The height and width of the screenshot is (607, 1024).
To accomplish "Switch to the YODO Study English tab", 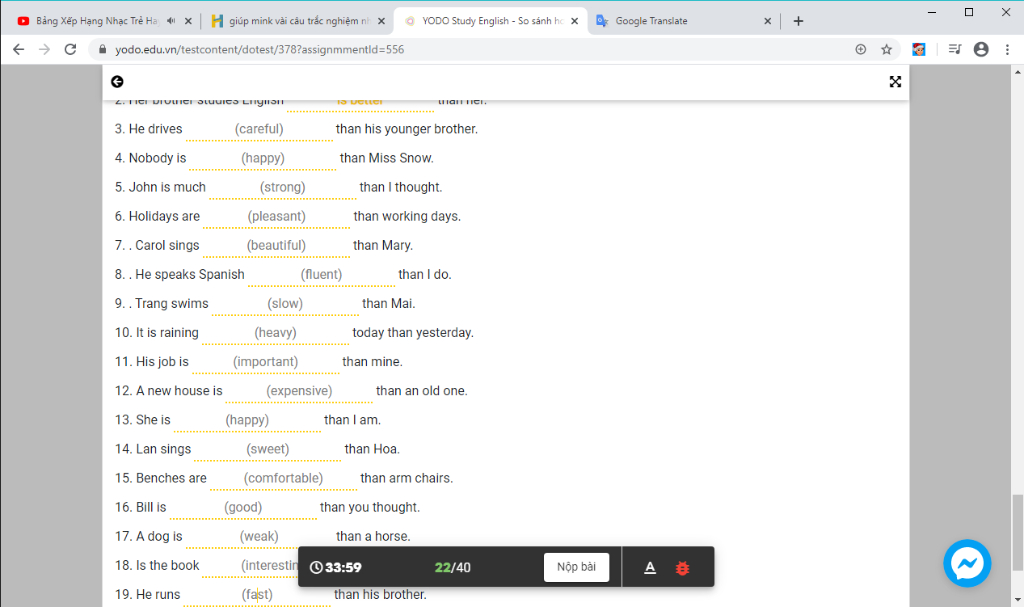I will coord(492,21).
